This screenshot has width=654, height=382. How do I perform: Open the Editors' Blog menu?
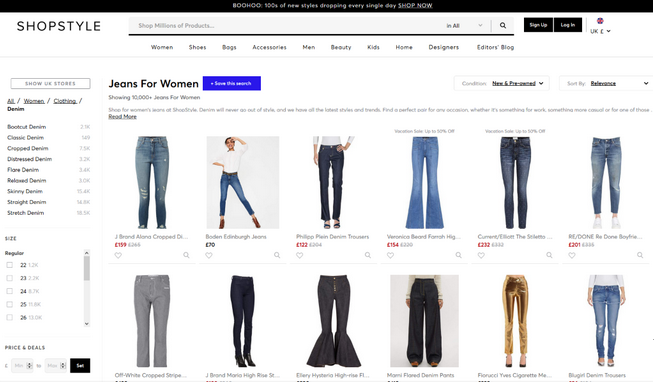tap(496, 47)
